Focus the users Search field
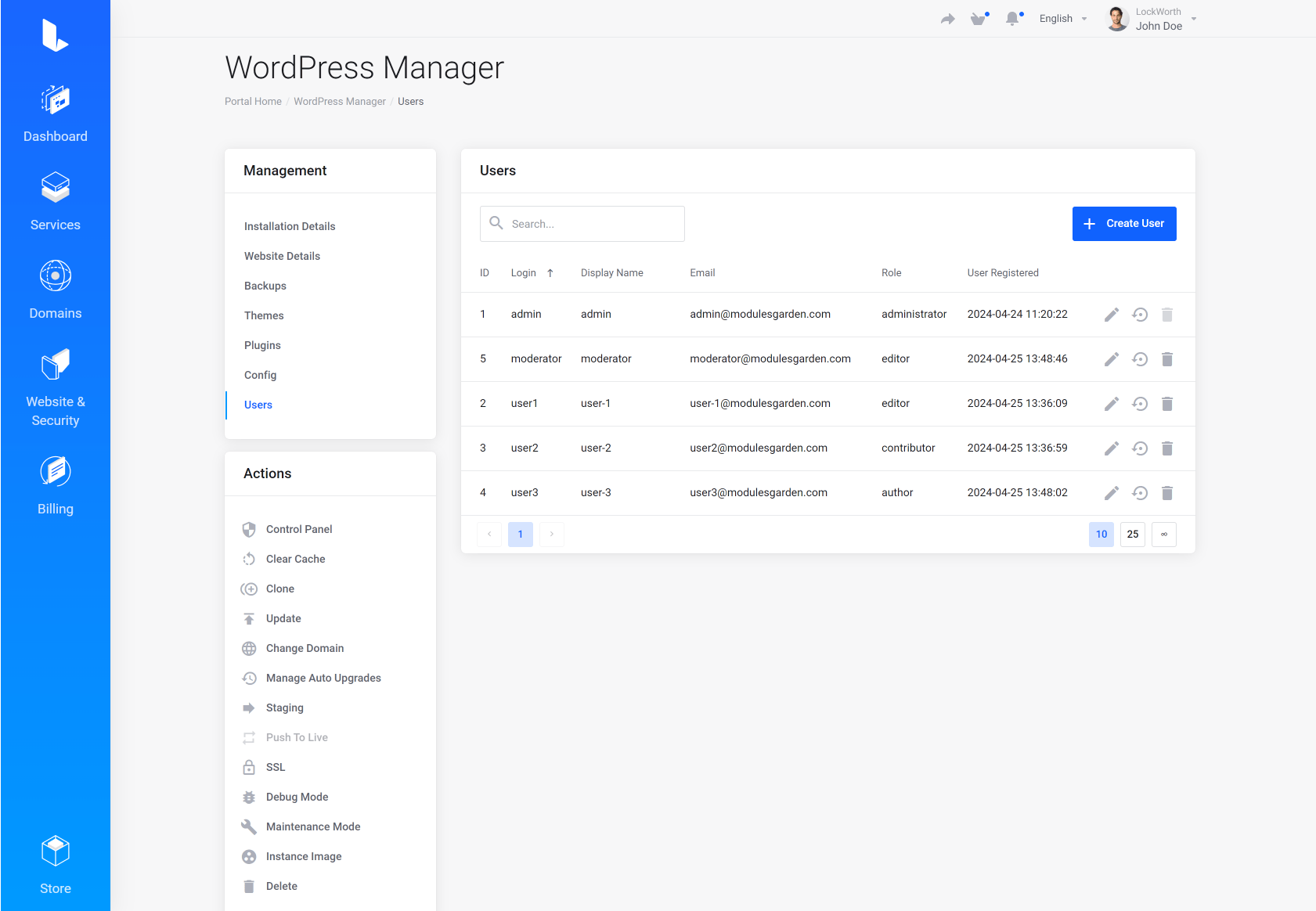Viewport: 1316px width, 911px height. pos(582,224)
